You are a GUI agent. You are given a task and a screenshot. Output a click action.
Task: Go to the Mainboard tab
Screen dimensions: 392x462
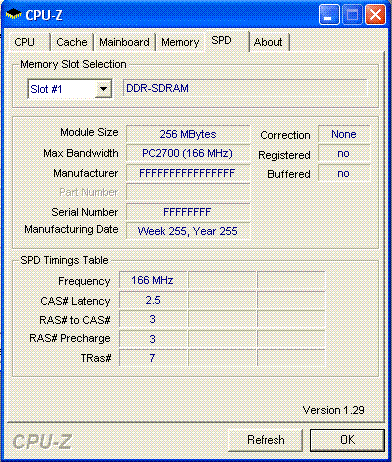click(x=124, y=42)
